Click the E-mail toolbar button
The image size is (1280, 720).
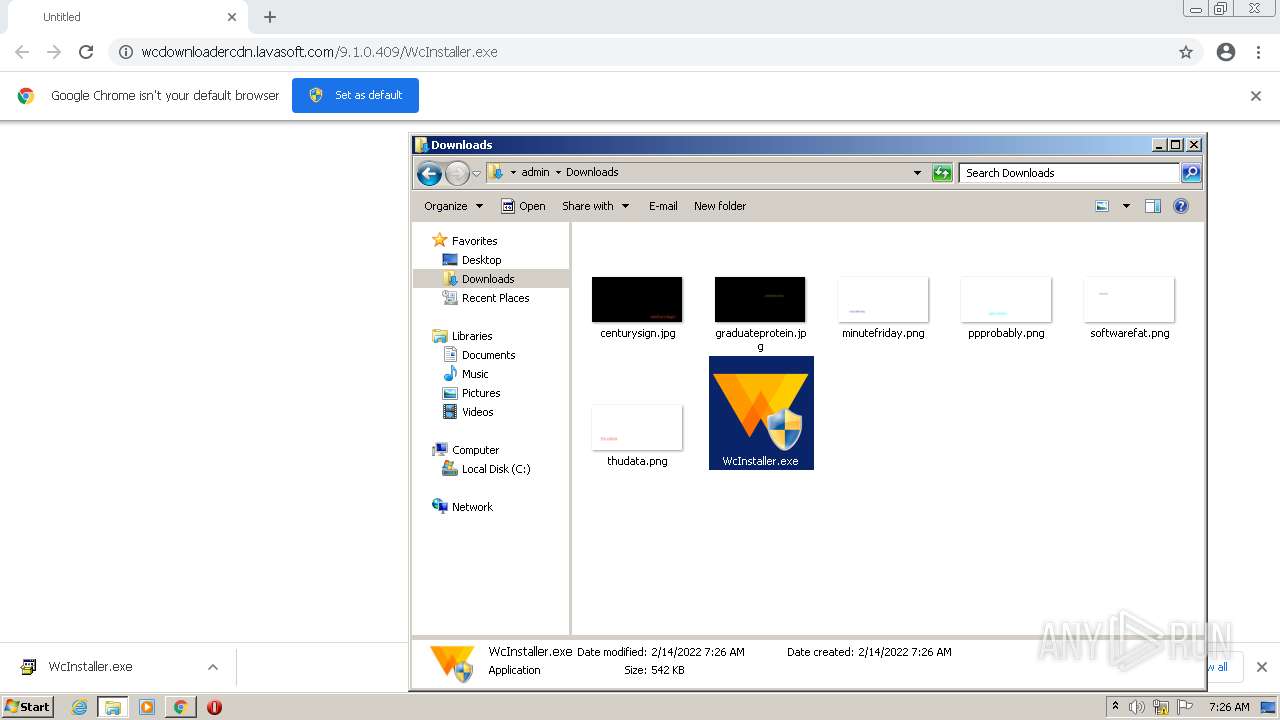[x=663, y=206]
